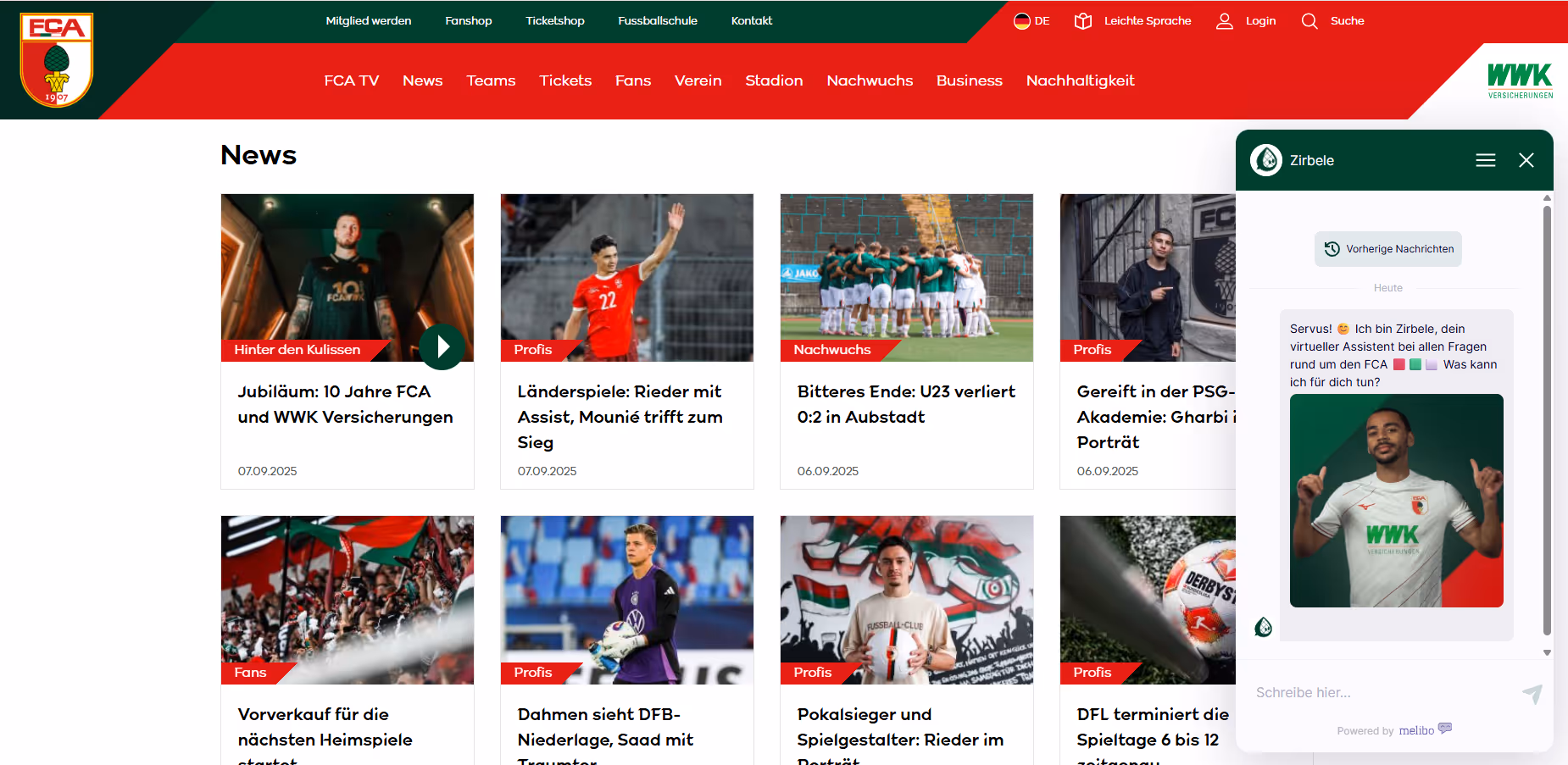
Task: Click the Suche magnifying glass icon
Action: coord(1309,21)
